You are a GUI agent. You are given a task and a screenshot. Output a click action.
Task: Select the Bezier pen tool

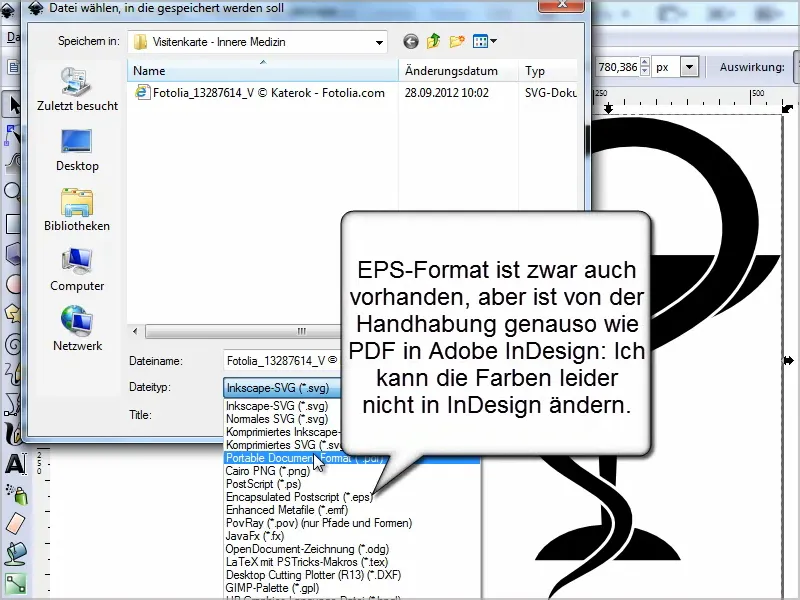[x=12, y=404]
